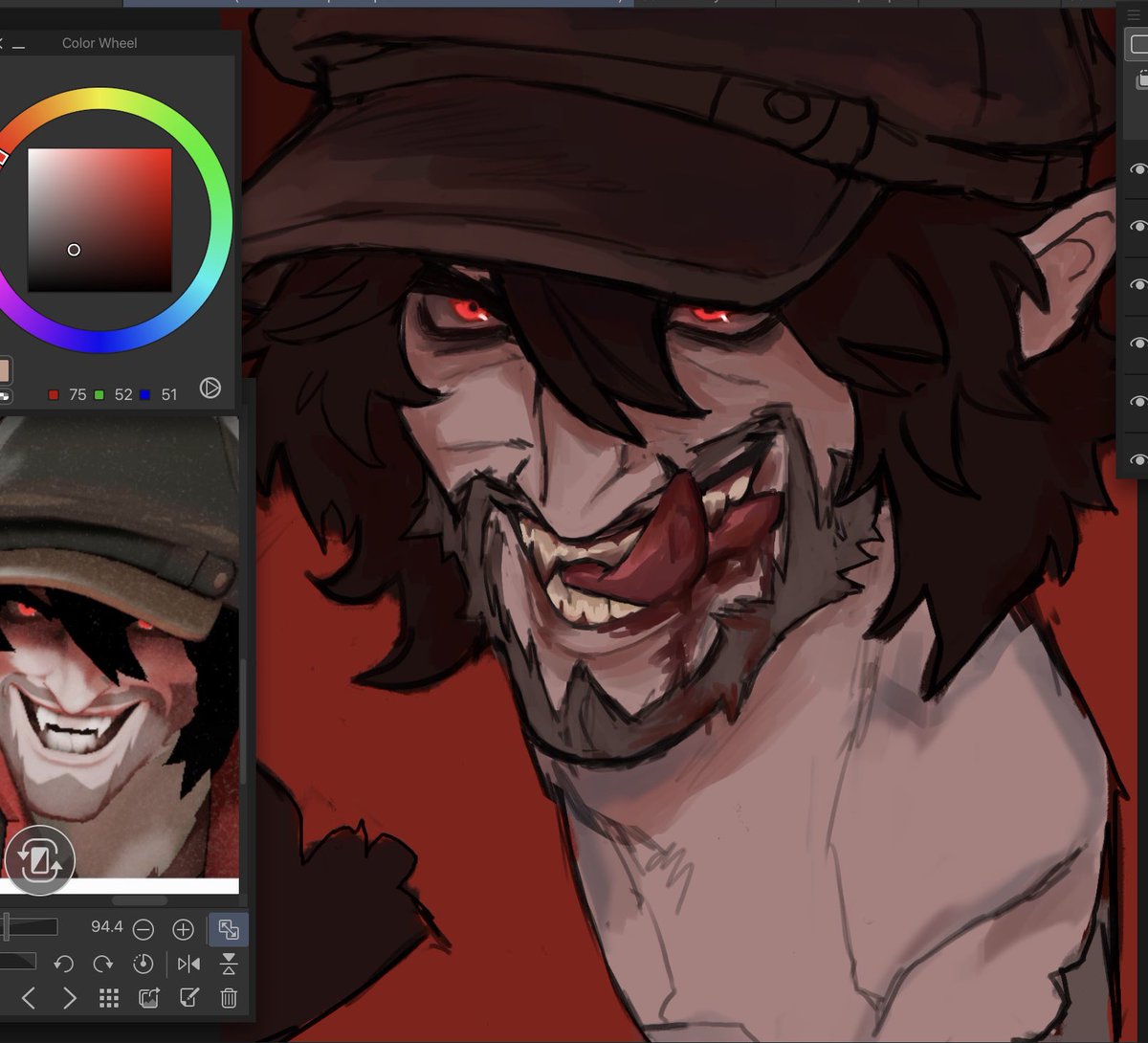Viewport: 1148px width, 1043px height.
Task: Toggle fit-to-panel in Sub View
Action: coord(229,929)
